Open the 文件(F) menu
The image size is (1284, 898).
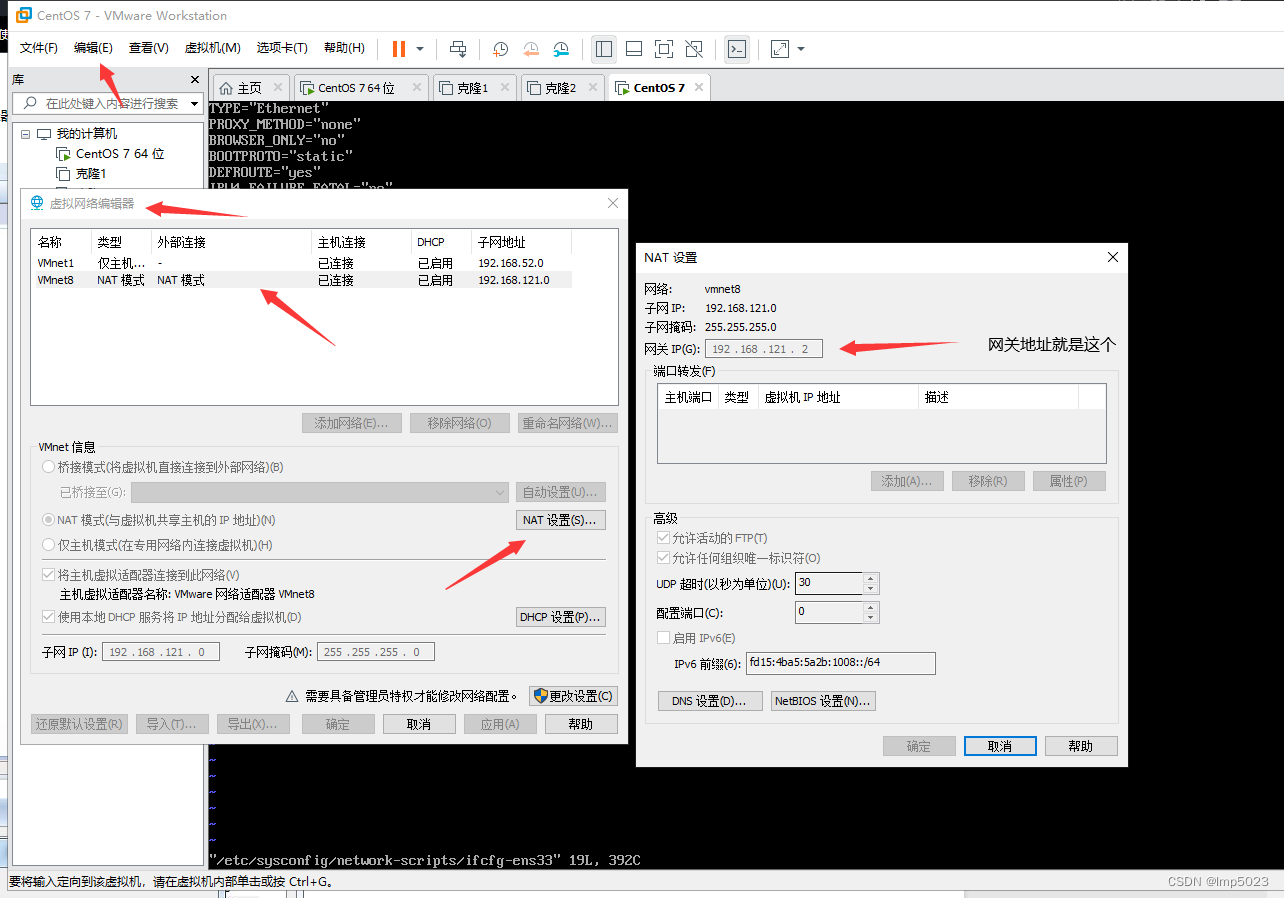tap(39, 48)
